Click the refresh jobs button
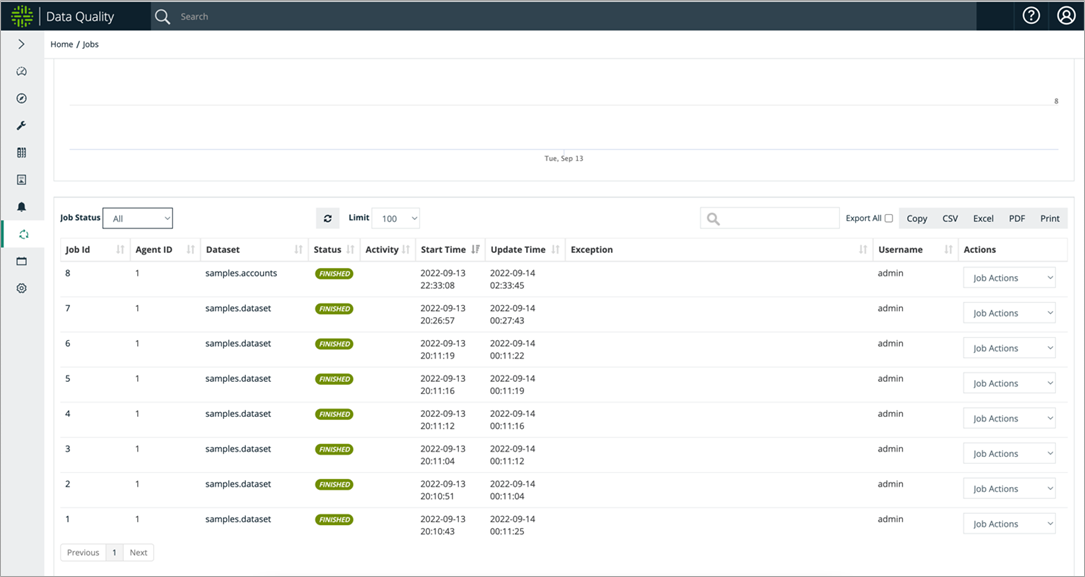 pos(327,219)
